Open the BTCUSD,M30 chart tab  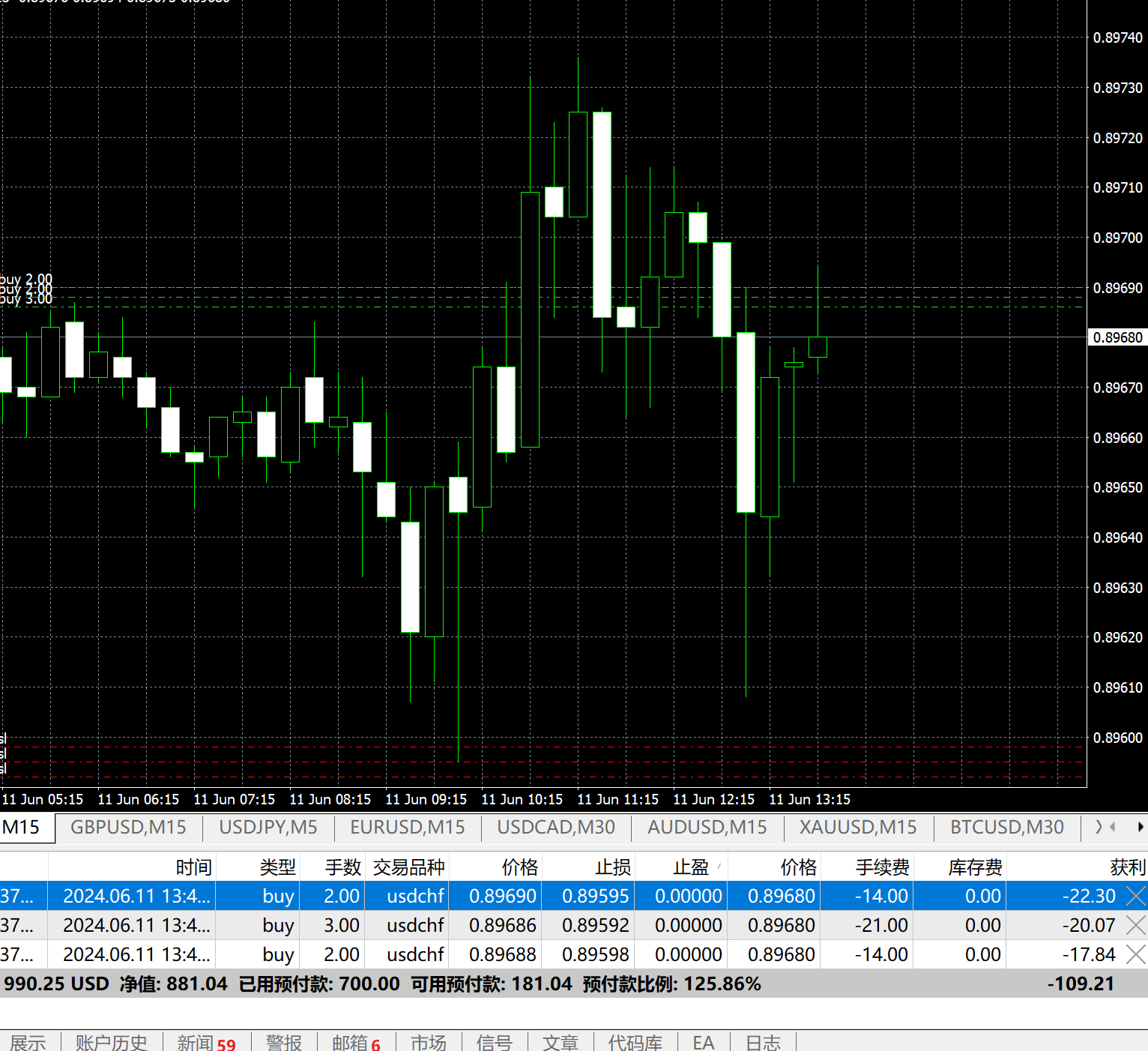coord(1007,827)
